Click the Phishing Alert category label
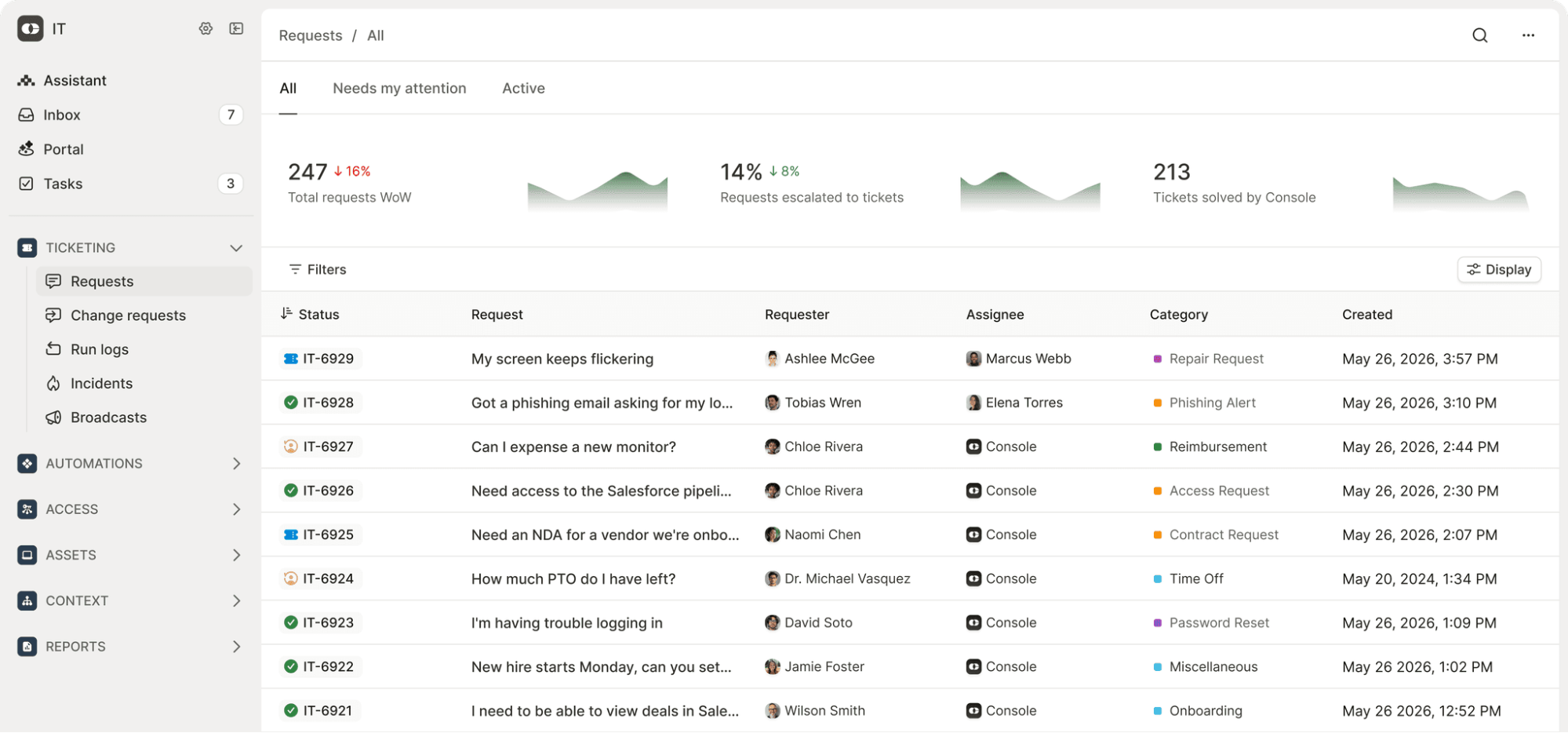1568x733 pixels. (x=1212, y=403)
